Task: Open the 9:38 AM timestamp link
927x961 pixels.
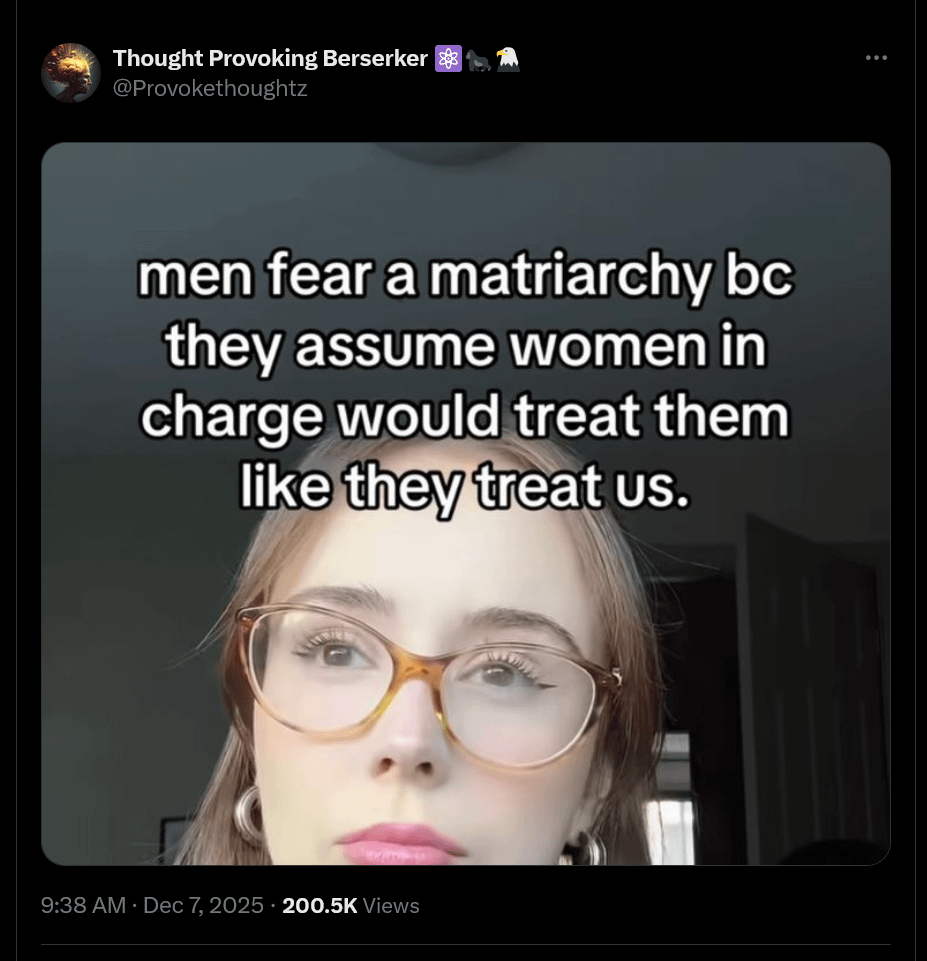Action: 83,905
